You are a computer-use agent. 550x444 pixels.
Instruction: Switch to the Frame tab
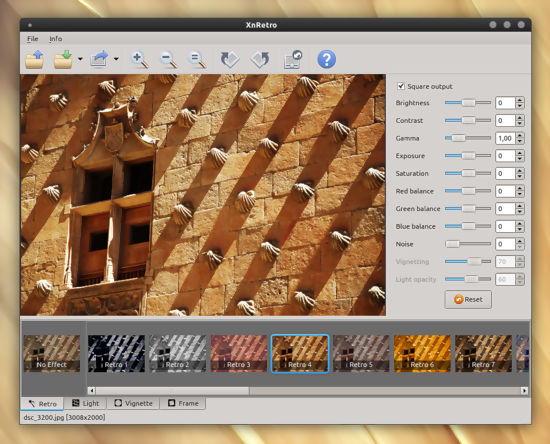pos(183,403)
